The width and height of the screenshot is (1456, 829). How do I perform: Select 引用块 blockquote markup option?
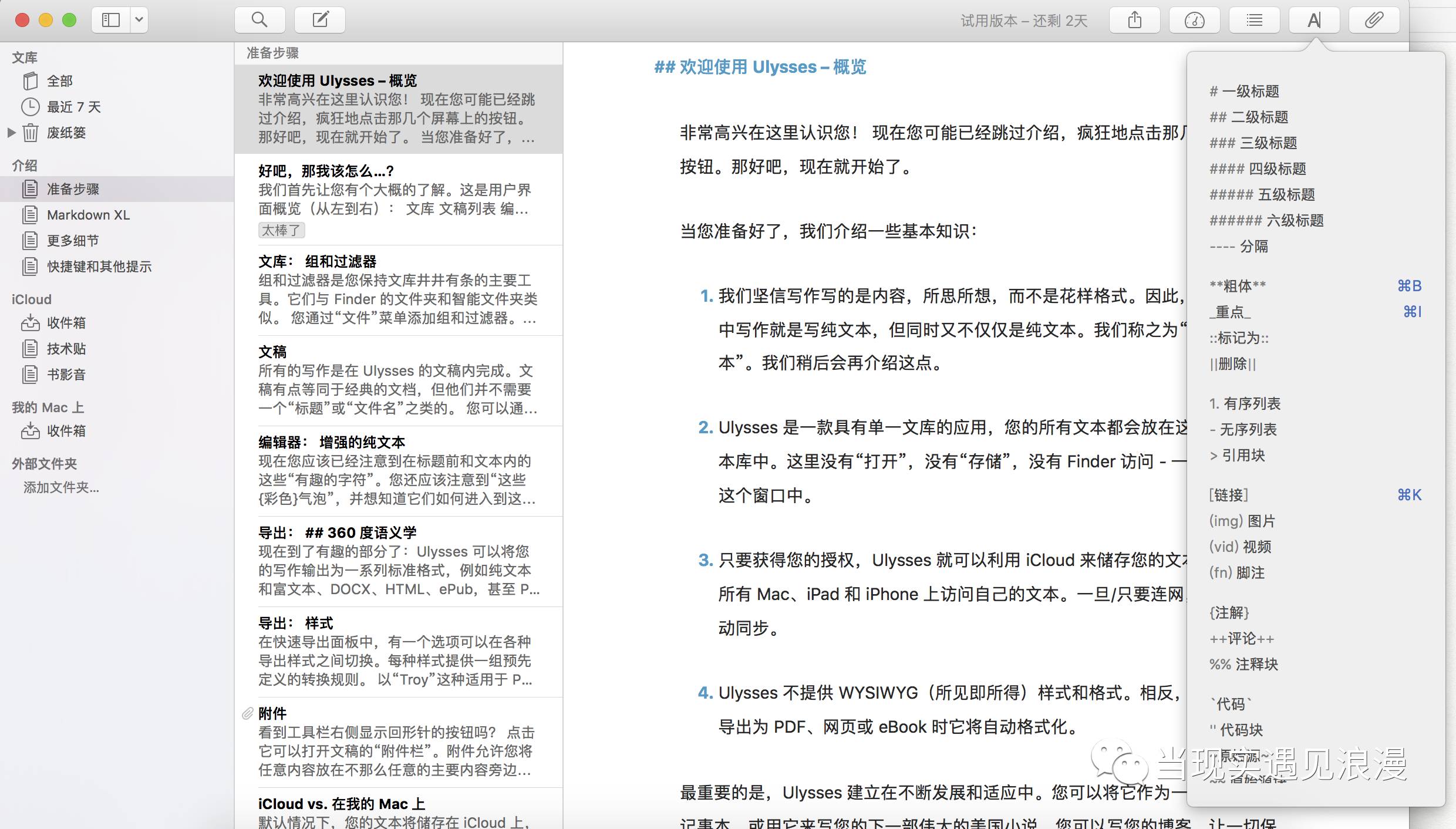click(1237, 456)
